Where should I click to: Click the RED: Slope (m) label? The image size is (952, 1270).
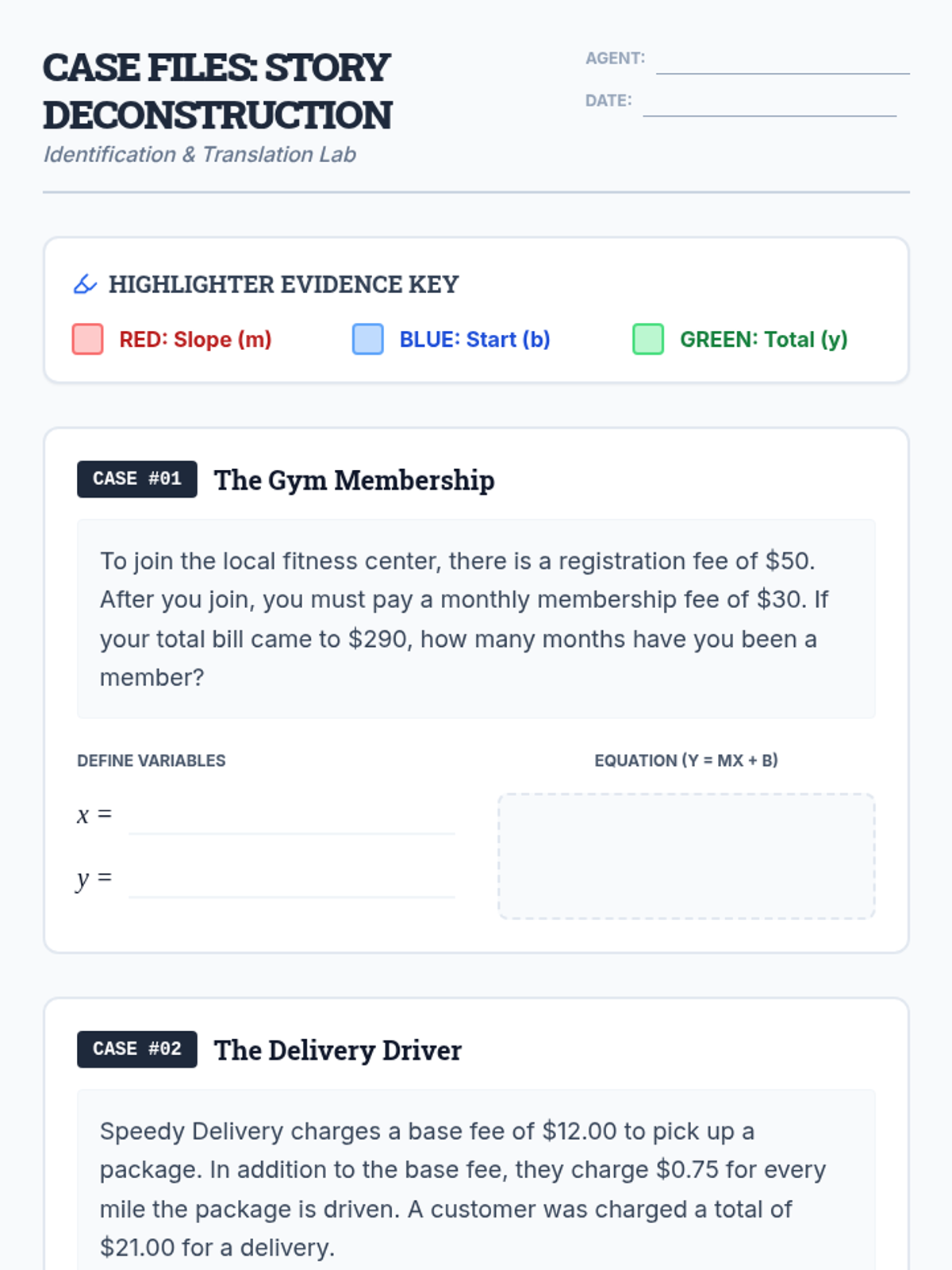(x=195, y=340)
